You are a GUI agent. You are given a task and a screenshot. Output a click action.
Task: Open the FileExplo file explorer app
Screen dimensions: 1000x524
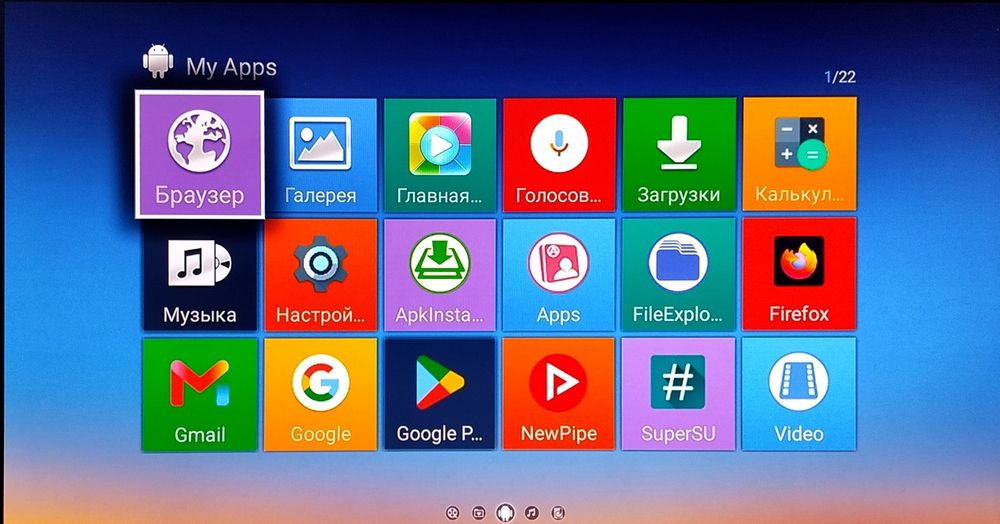(679, 275)
